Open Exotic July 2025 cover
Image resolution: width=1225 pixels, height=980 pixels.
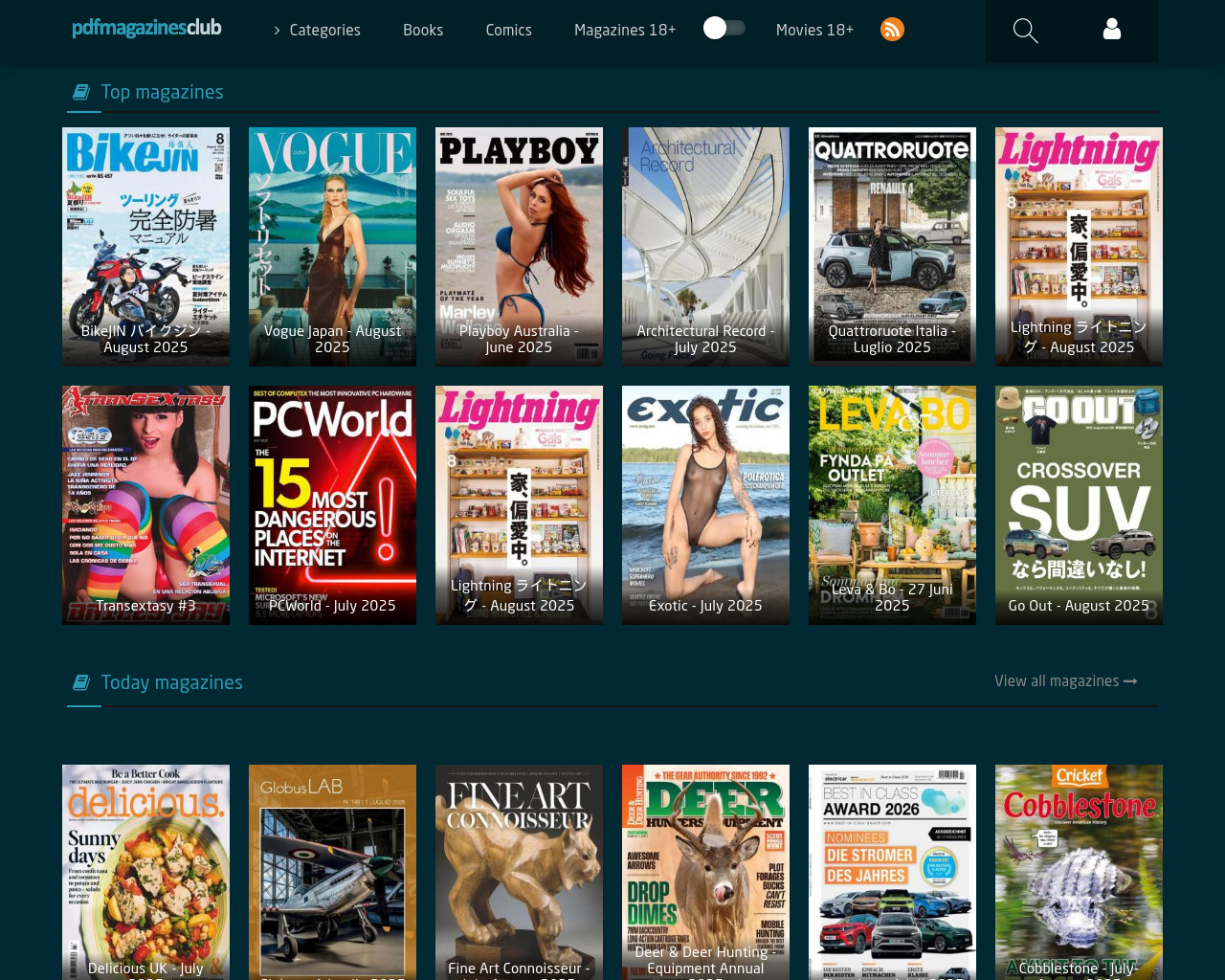[705, 505]
